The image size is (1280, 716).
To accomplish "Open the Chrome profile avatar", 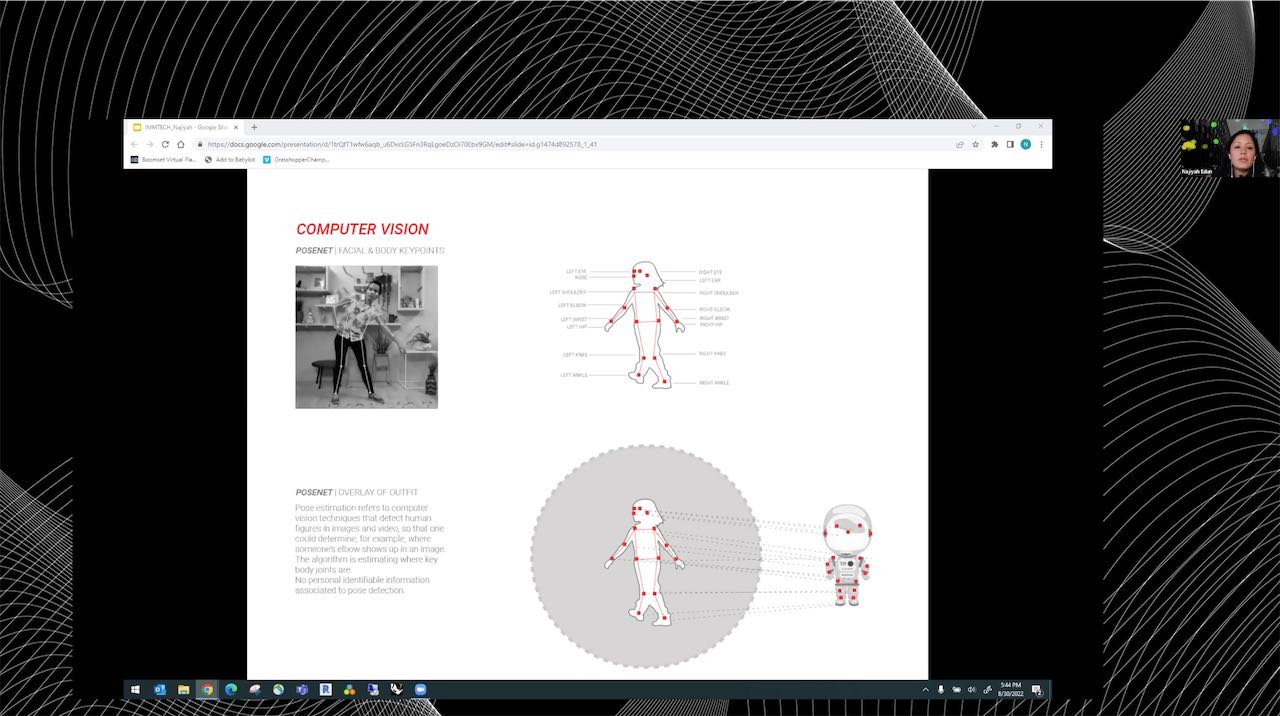I will [x=1025, y=144].
